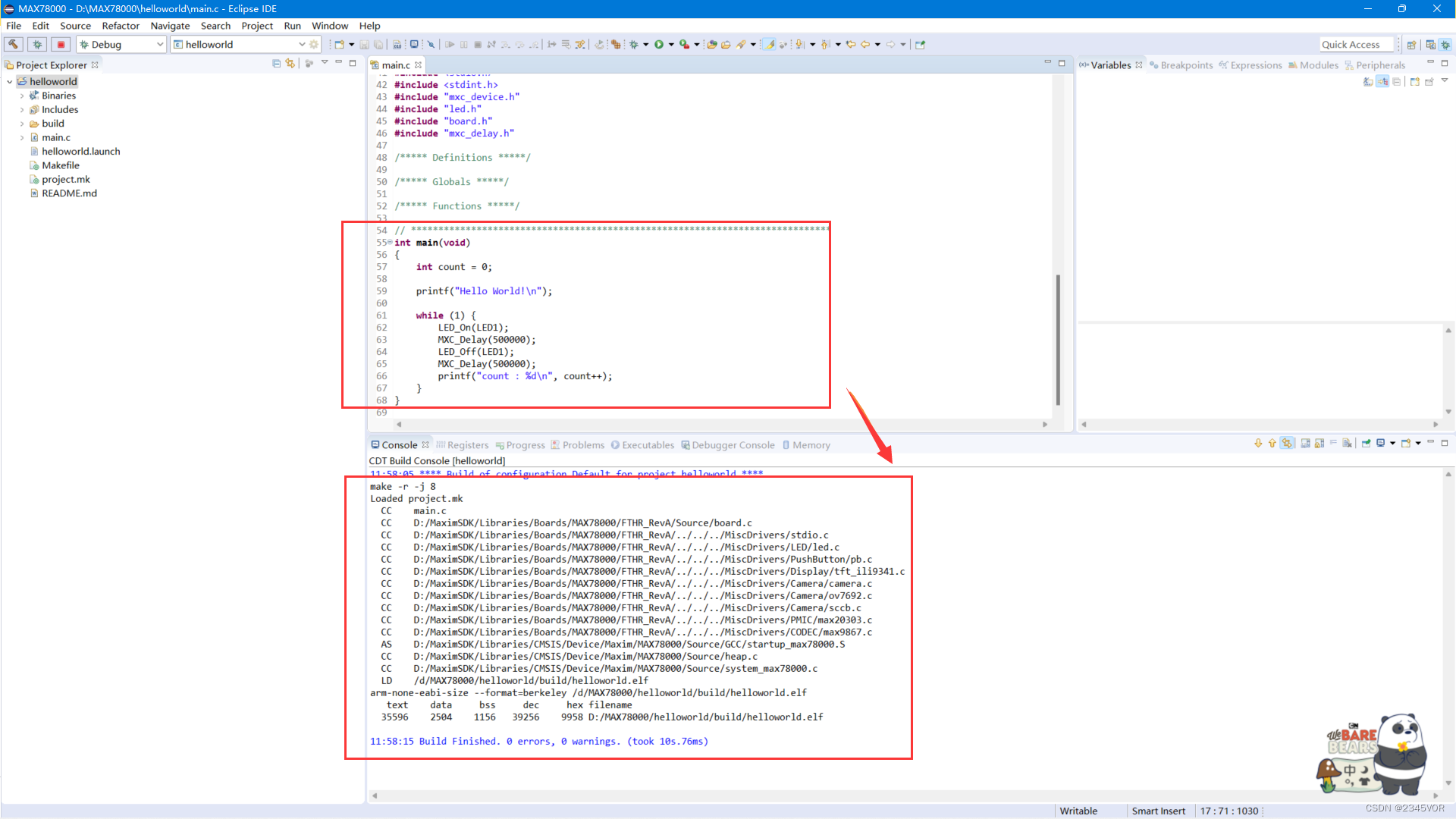This screenshot has width=1456, height=819.
Task: Switch to the Memory tab
Action: [x=806, y=445]
